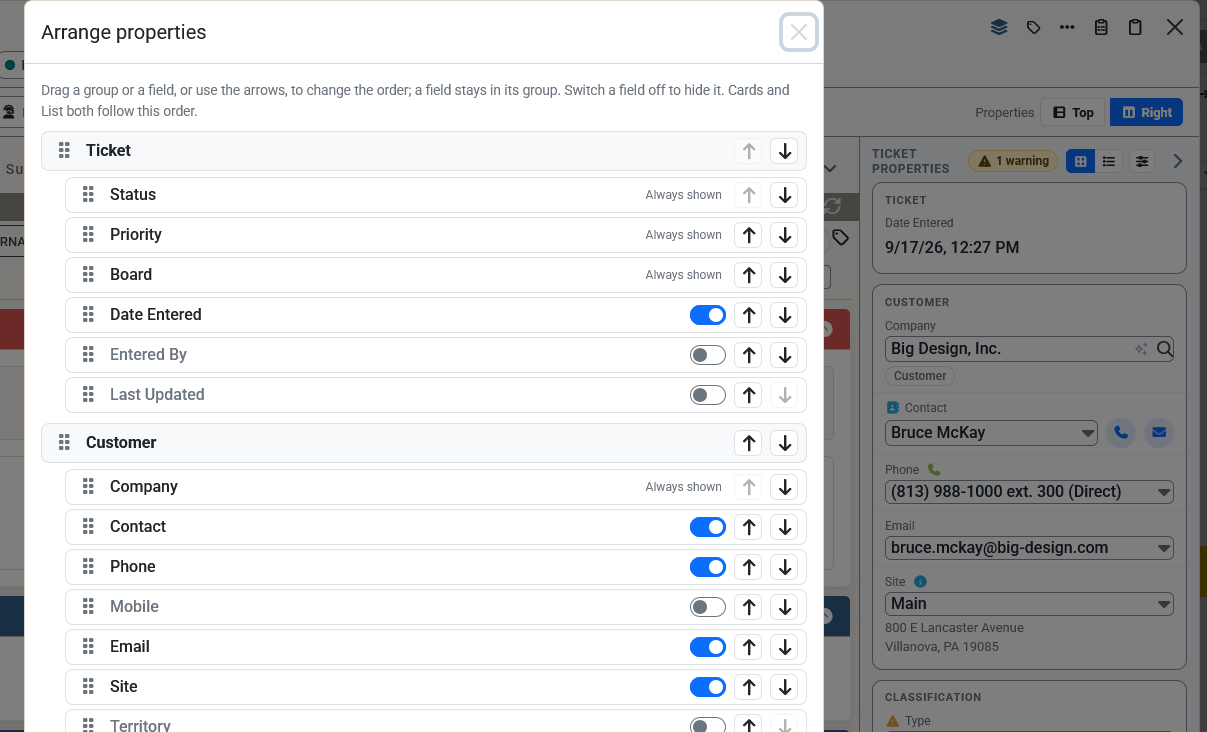Switch Ticket Properties to cards grid view
Viewport: 1207px width, 732px height.
click(x=1080, y=161)
